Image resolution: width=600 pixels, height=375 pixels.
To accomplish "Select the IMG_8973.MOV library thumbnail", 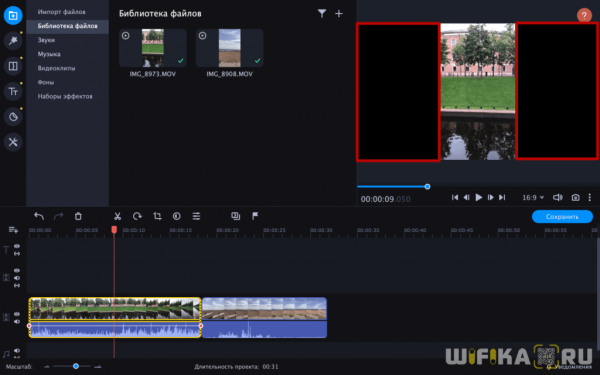I will 153,48.
